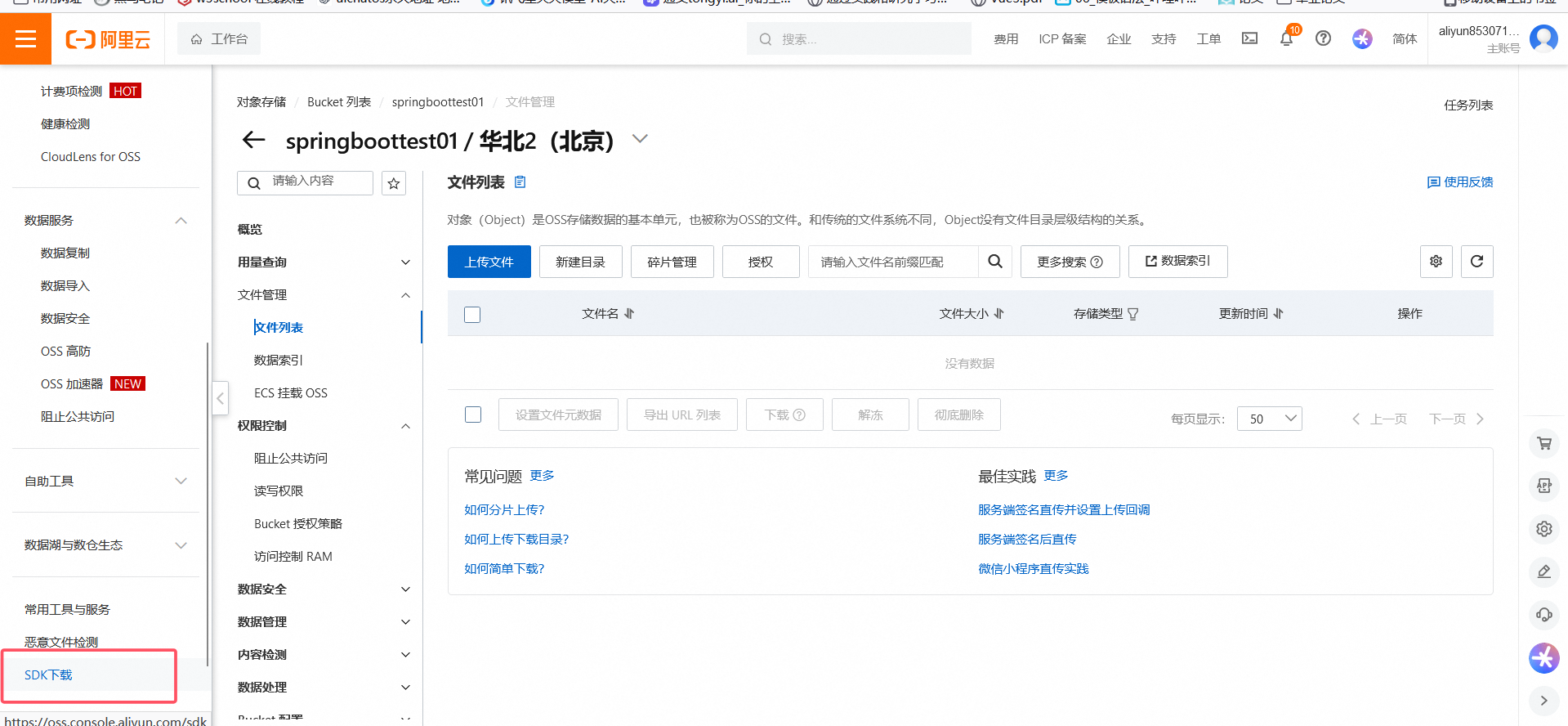
Task: Click the favorite star icon
Action: point(394,183)
